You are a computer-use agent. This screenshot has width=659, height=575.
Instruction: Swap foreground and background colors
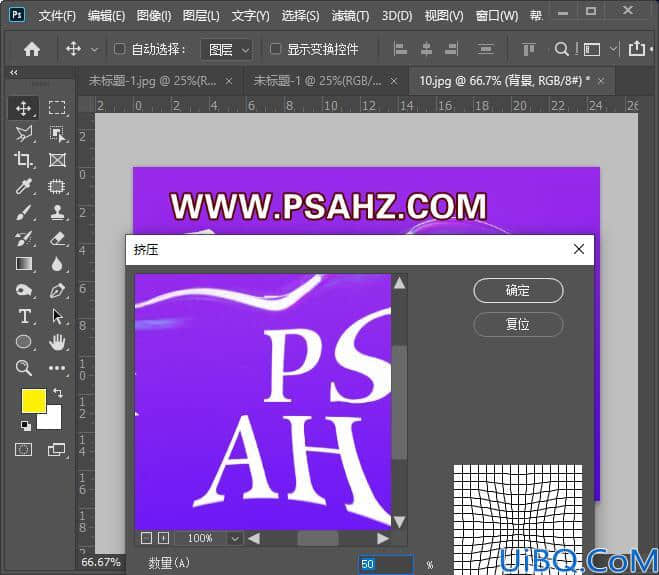58,393
